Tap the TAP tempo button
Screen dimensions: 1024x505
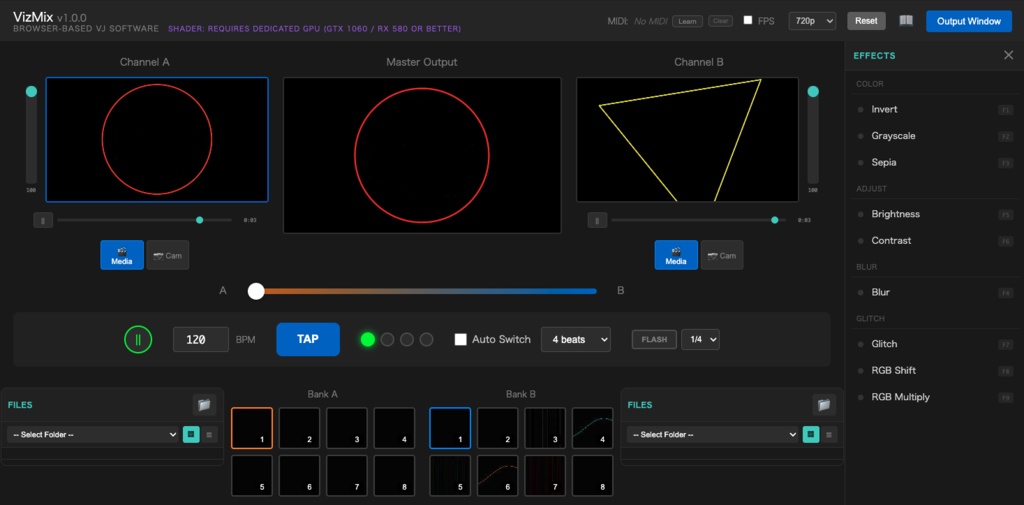pos(308,339)
